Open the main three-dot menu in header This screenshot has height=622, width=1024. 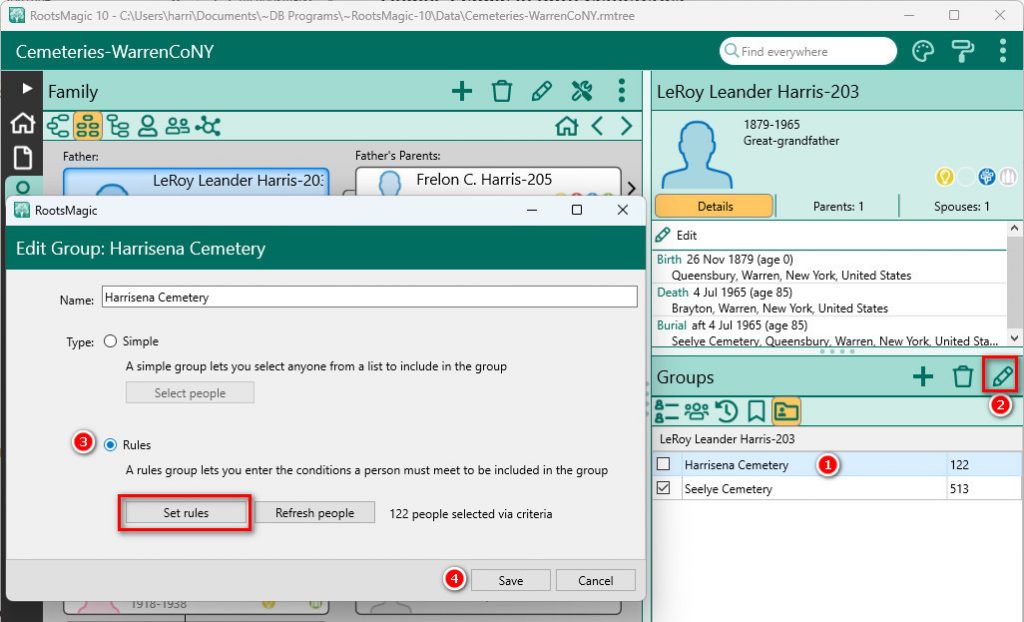pos(1002,51)
